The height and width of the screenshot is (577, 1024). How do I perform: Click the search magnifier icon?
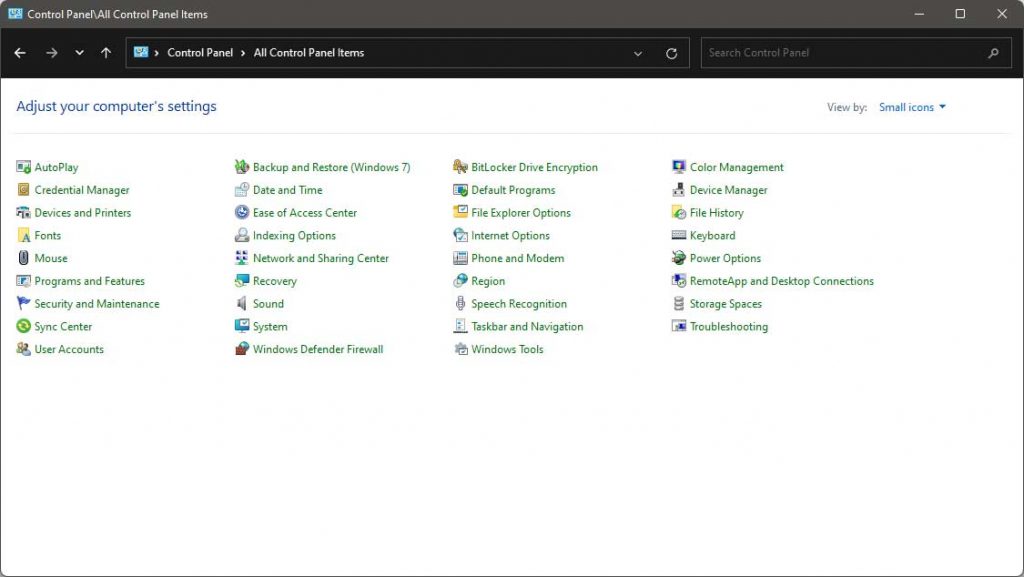pyautogui.click(x=993, y=54)
